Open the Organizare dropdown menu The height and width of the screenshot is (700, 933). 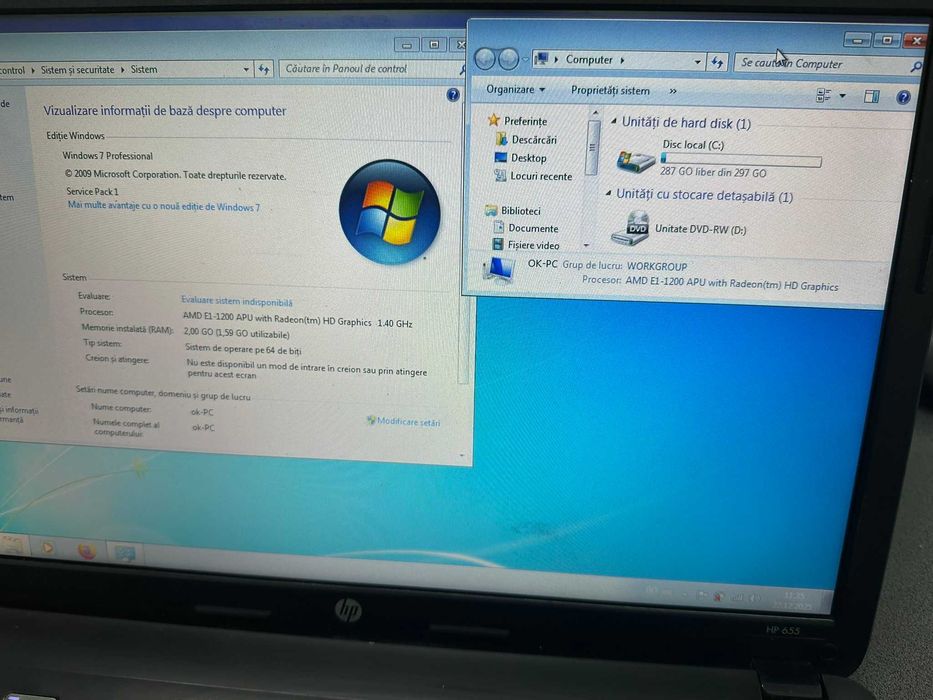point(515,89)
